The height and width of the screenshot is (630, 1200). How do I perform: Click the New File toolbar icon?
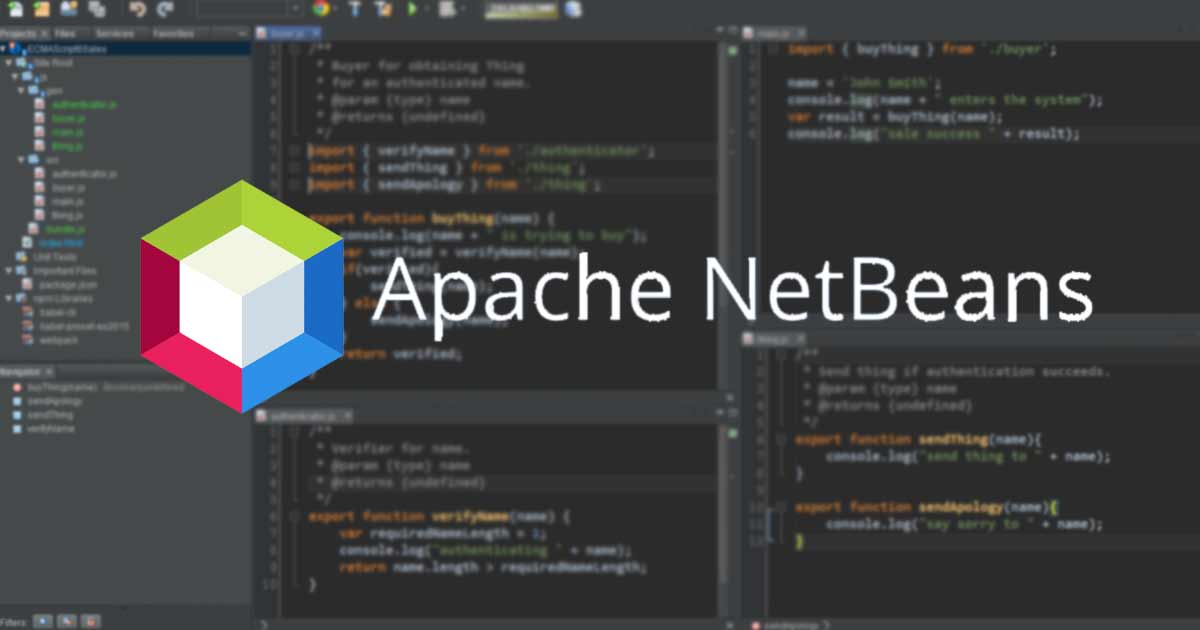14,9
